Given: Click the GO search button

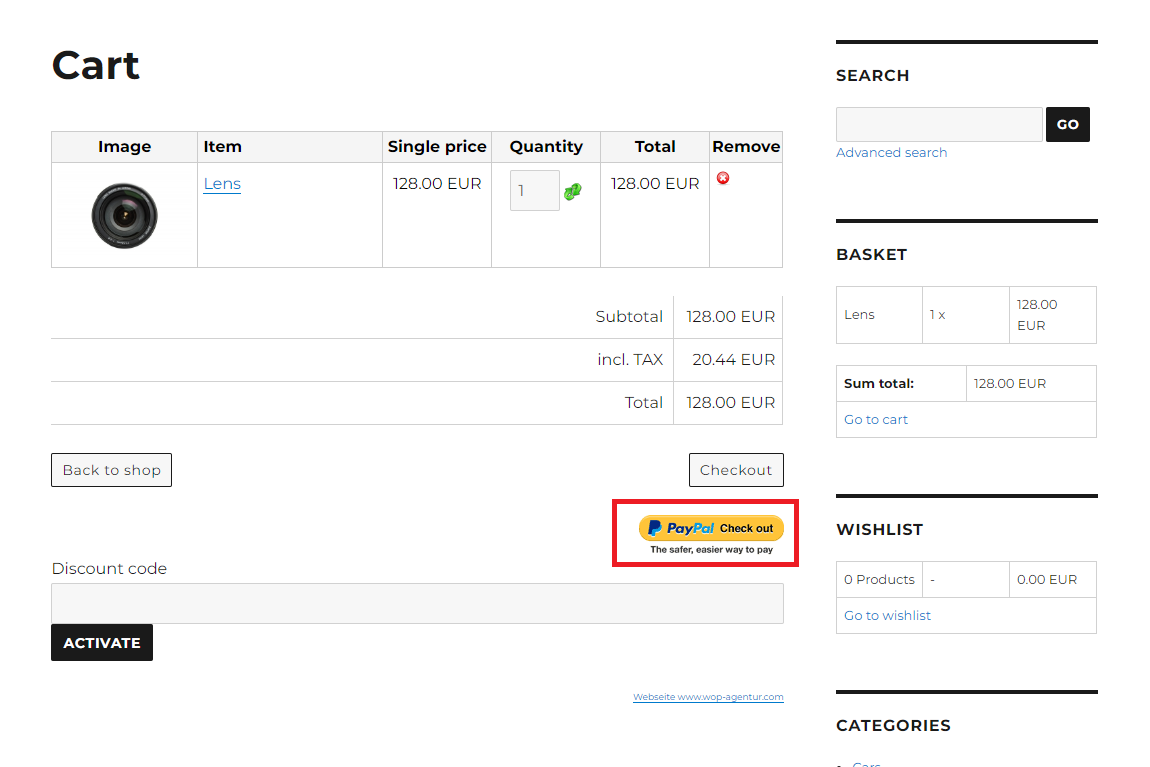Looking at the screenshot, I should (x=1068, y=125).
